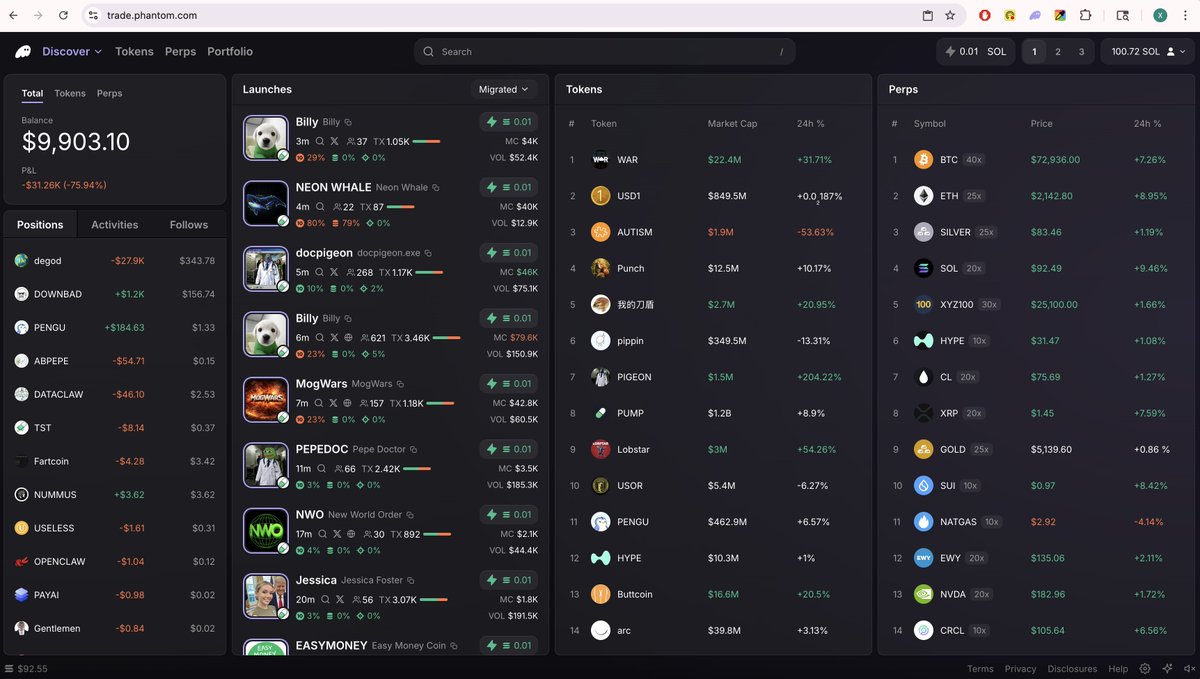Quick buy 0.01 on NEON WHALE
Screen dimensions: 1200x679
click(509, 187)
